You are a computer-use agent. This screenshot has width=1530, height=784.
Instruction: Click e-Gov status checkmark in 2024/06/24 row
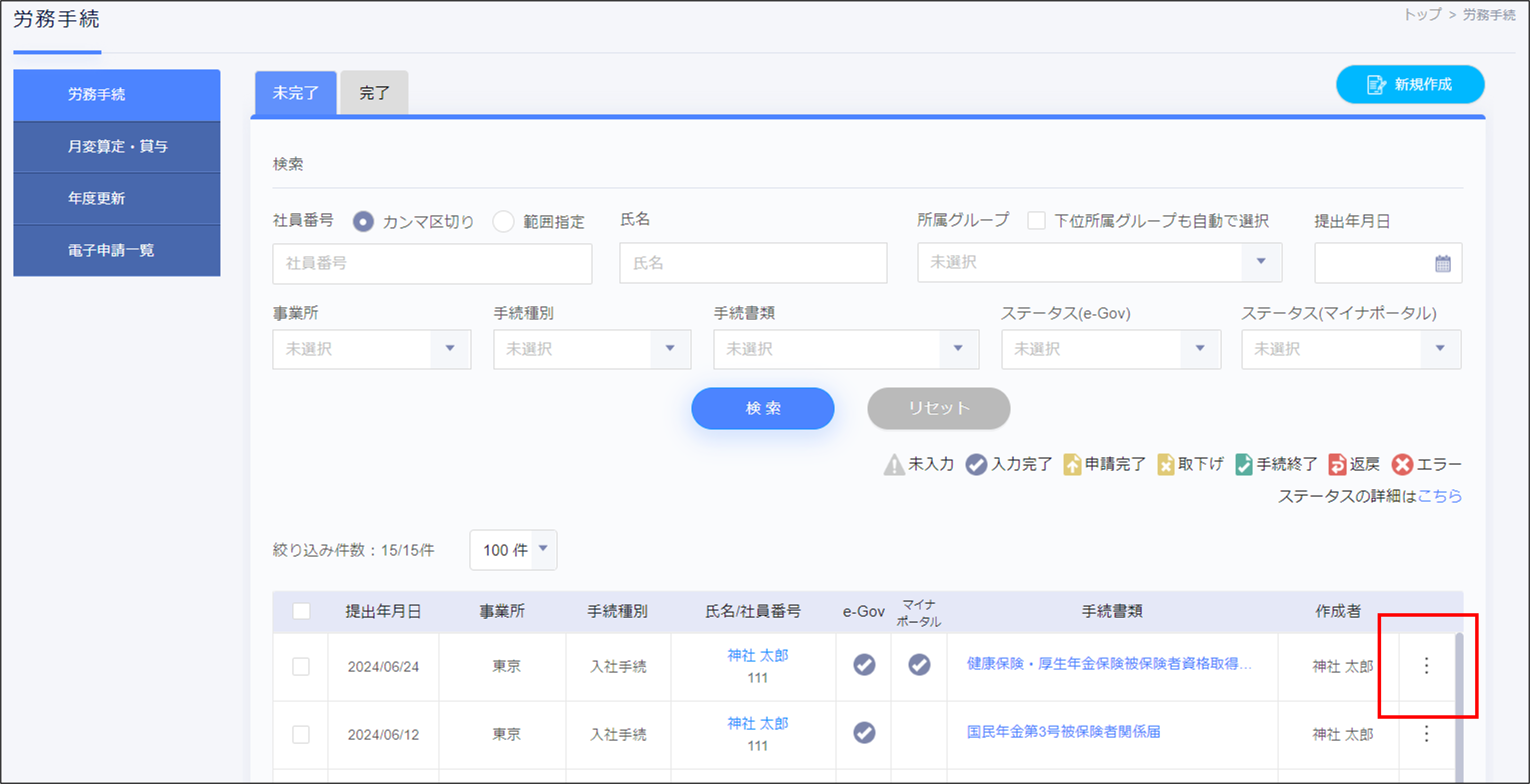pyautogui.click(x=864, y=665)
